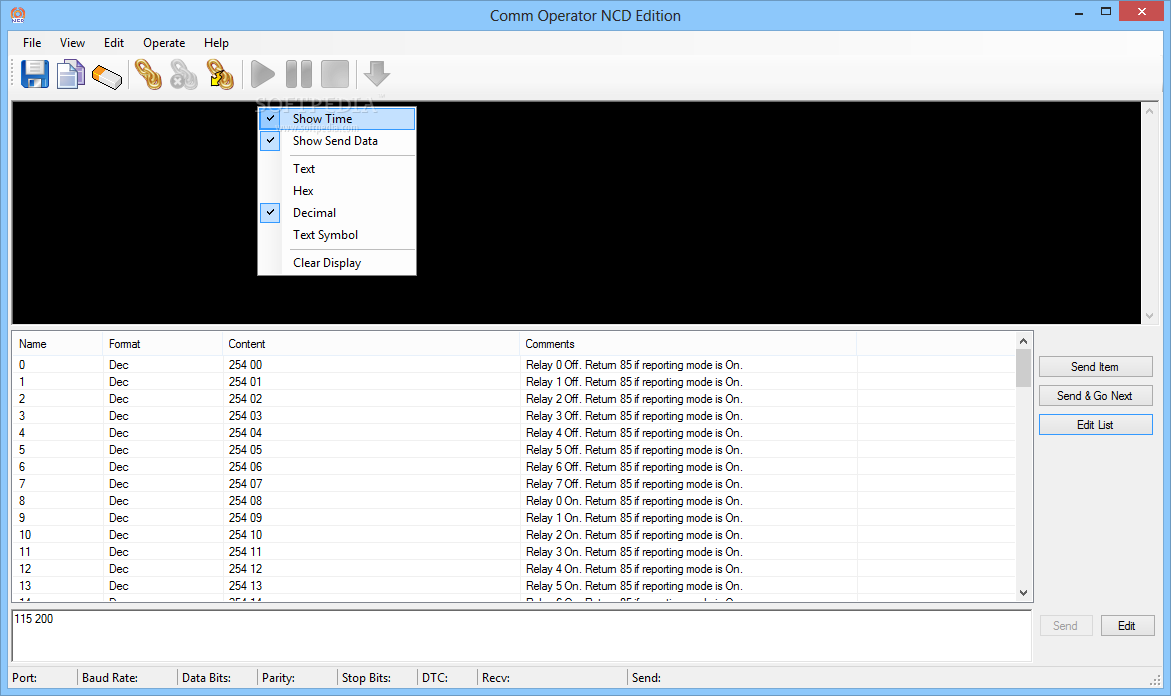Open the File menu
The width and height of the screenshot is (1171, 696).
pyautogui.click(x=32, y=43)
